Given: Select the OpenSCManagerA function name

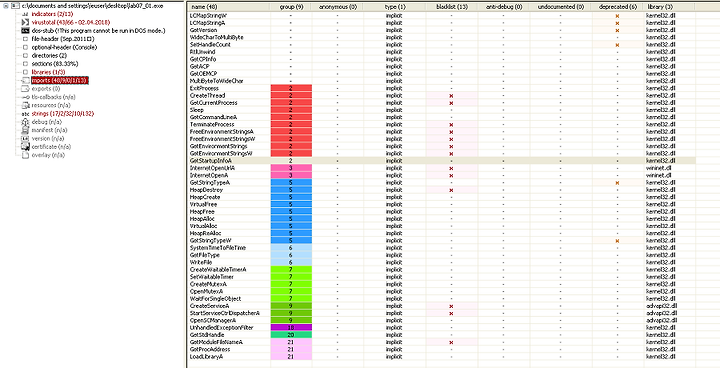Looking at the screenshot, I should click(213, 321).
